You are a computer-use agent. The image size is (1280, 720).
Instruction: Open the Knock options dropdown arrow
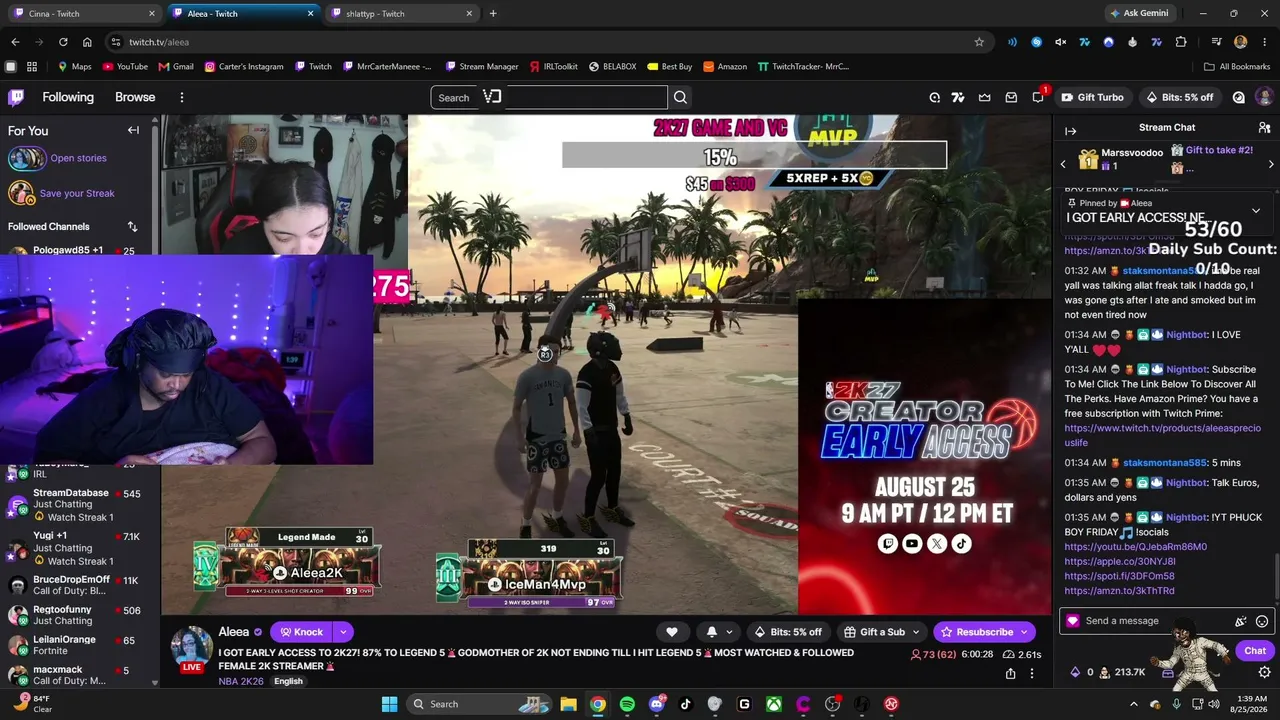click(343, 632)
